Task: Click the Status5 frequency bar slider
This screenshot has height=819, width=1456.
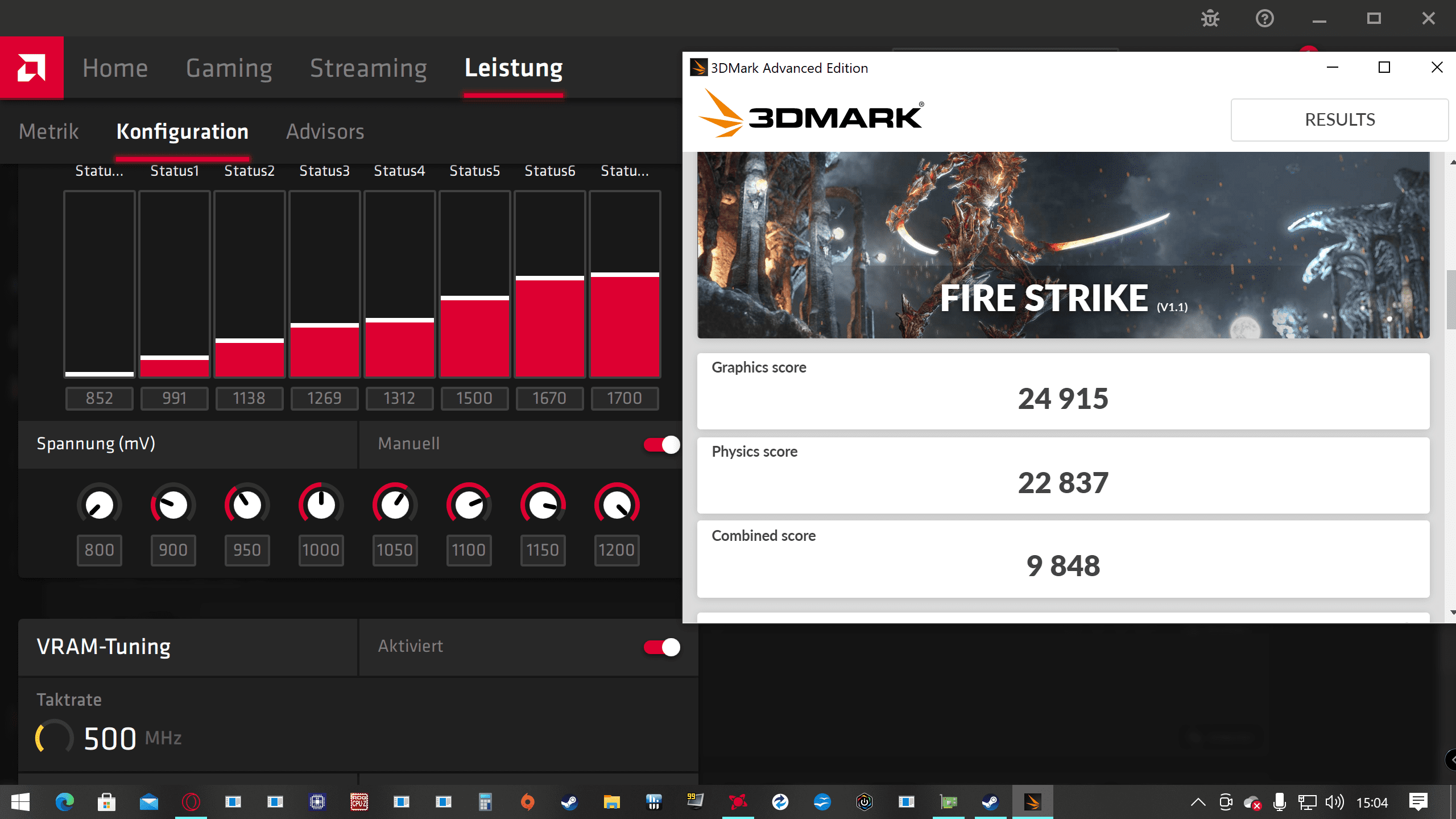Action: coord(475,284)
